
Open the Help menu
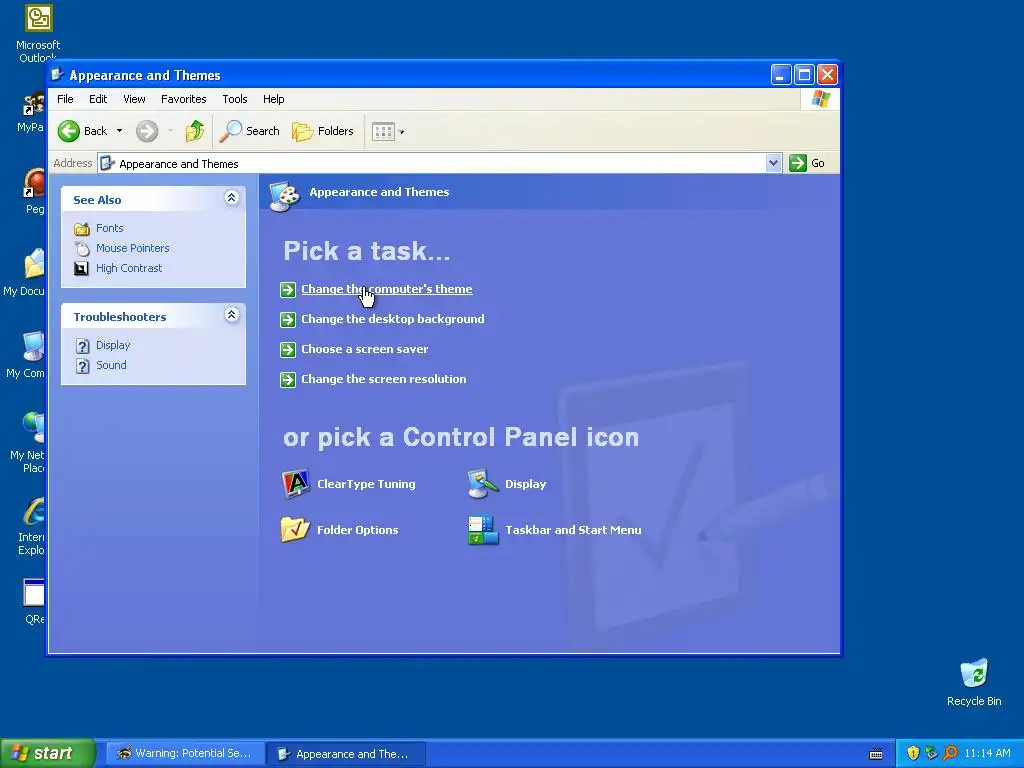coord(274,99)
